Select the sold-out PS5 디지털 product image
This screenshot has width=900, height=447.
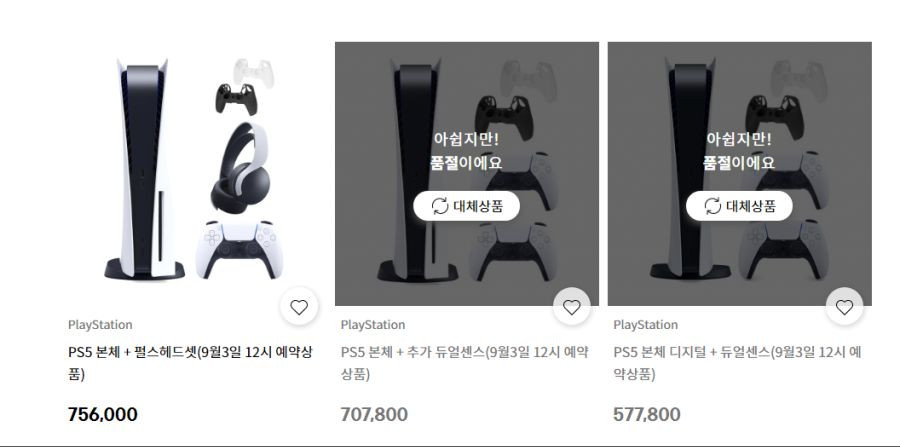739,173
